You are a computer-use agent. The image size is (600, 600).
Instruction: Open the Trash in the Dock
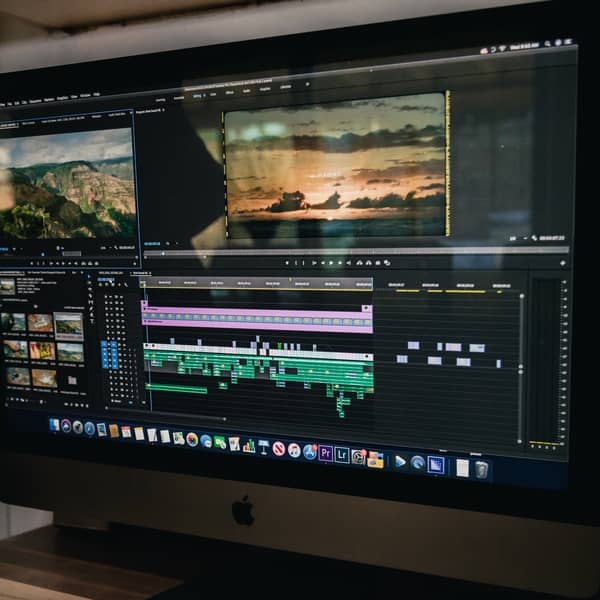(482, 468)
